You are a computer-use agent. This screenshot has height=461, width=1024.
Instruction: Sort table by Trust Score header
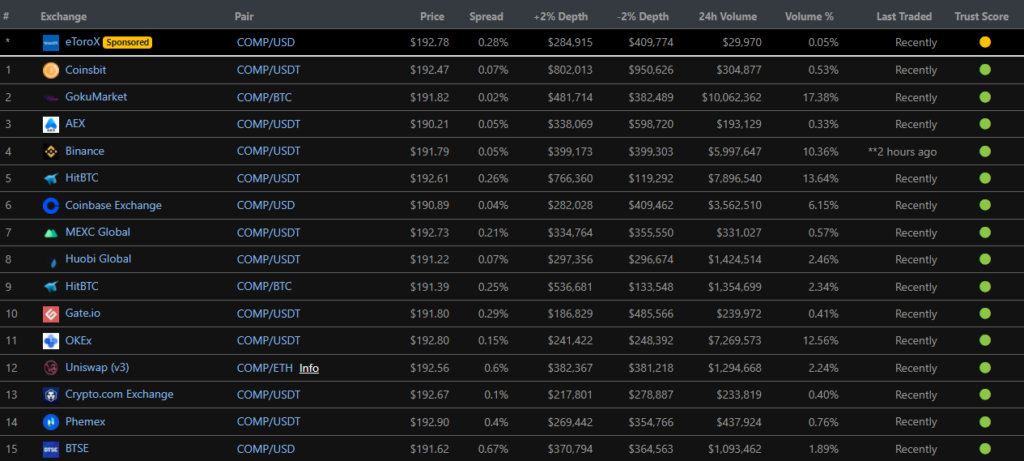click(x=982, y=16)
